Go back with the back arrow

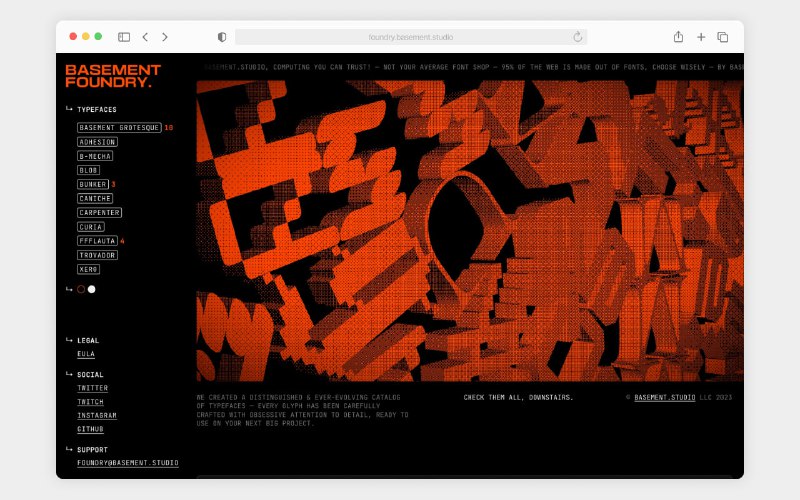pos(145,37)
